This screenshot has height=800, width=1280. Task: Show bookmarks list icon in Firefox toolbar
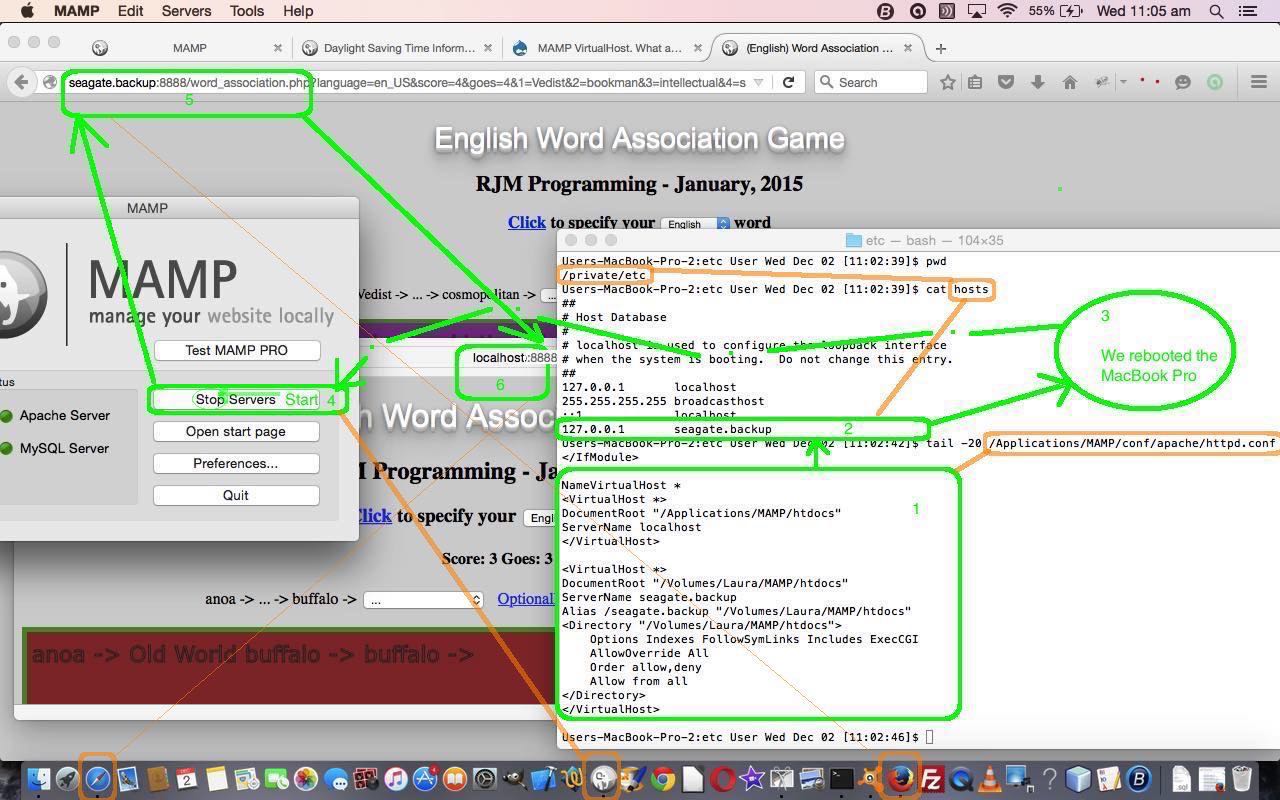pyautogui.click(x=975, y=82)
